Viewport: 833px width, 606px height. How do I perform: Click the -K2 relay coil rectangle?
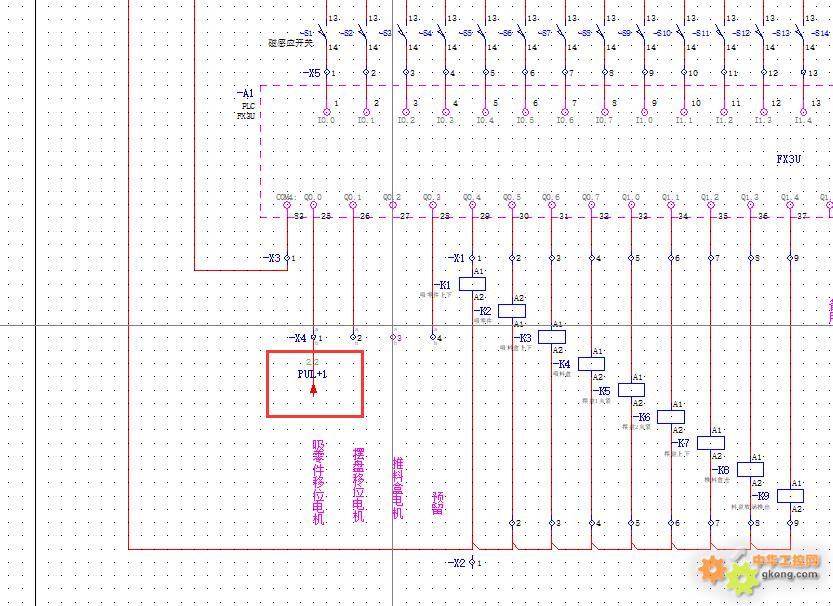[x=512, y=311]
